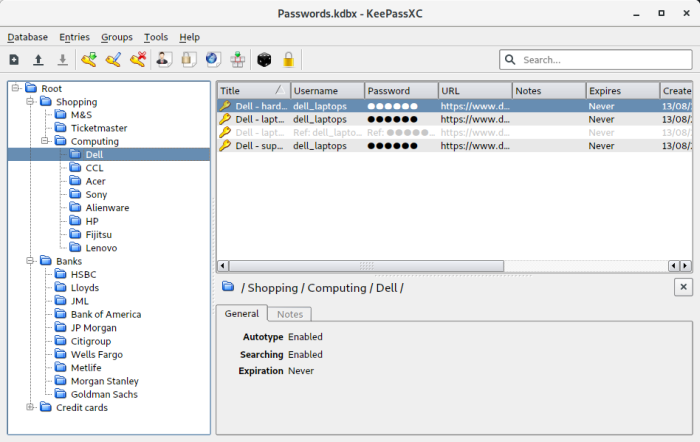
Task: Expand the Credit cards group
Action: coord(30,407)
